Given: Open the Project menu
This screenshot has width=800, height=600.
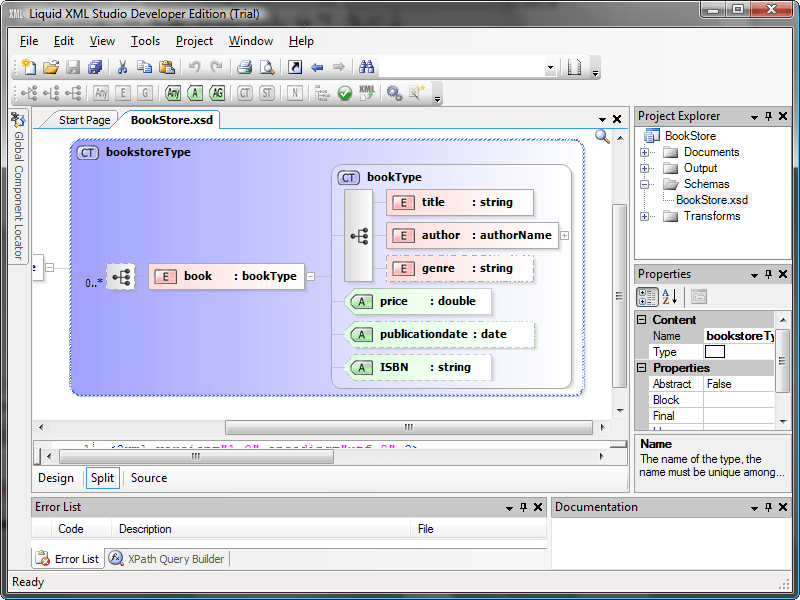Looking at the screenshot, I should tap(194, 41).
